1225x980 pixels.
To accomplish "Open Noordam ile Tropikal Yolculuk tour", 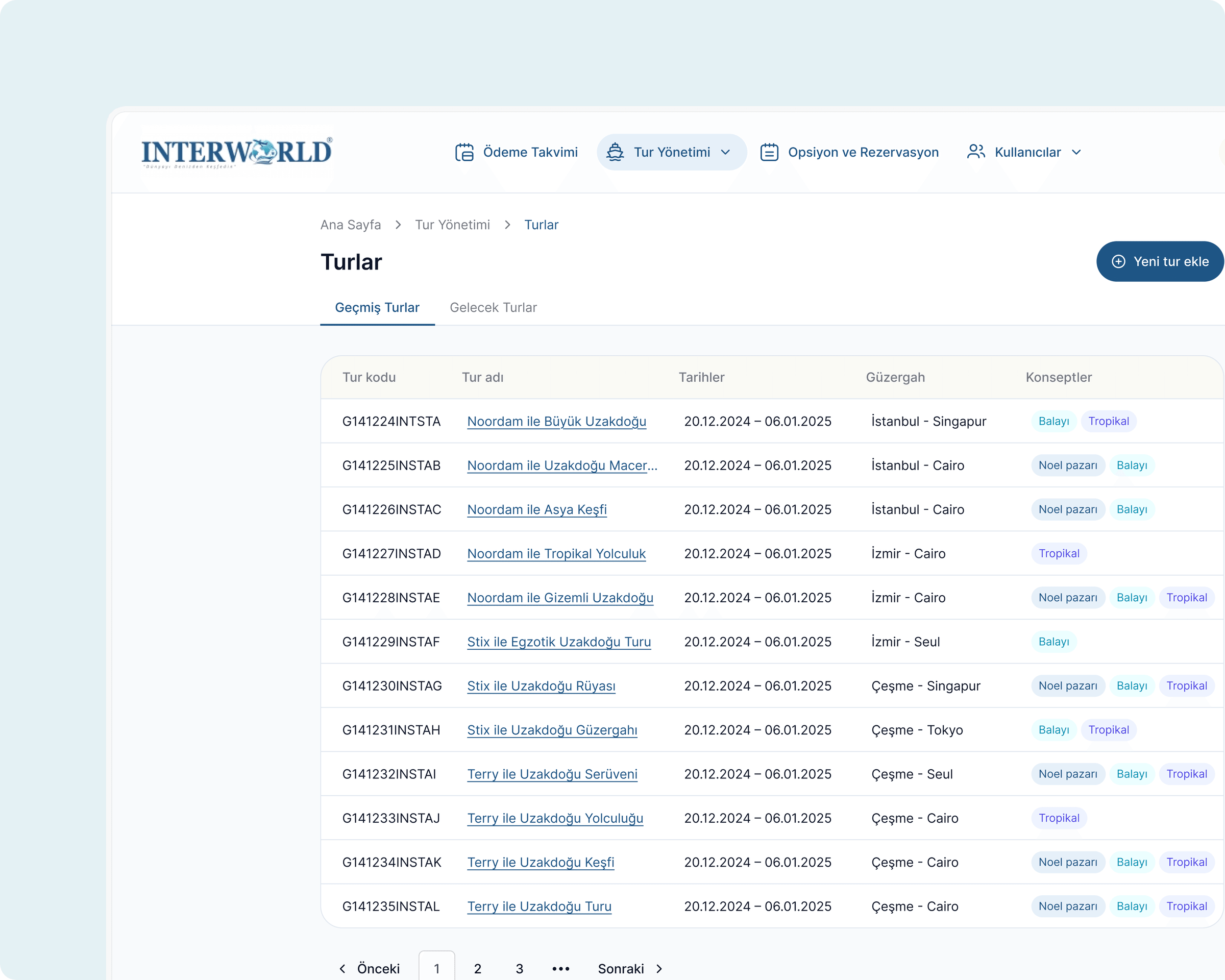I will point(556,554).
